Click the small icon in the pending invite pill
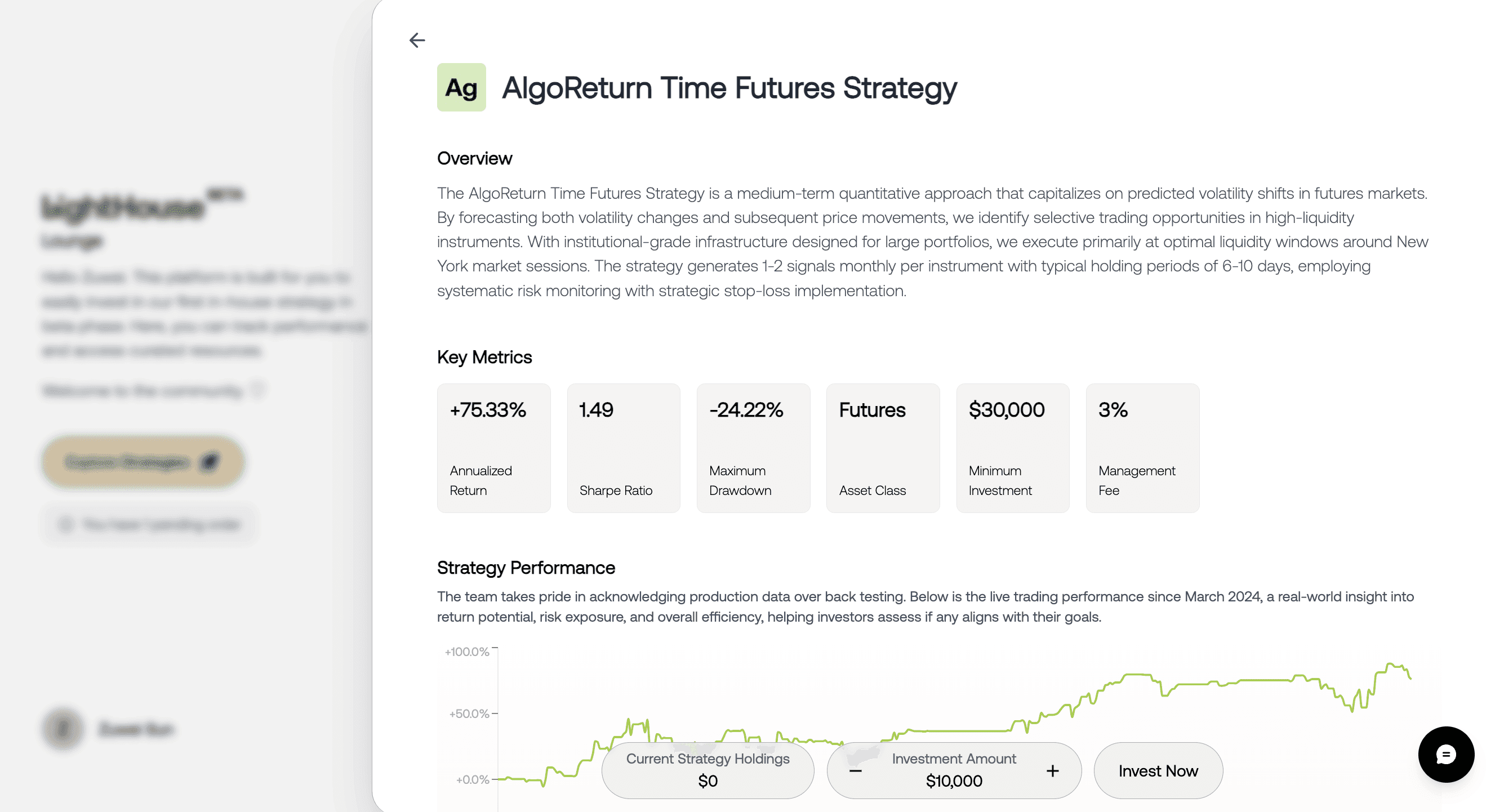Screen dimensions: 1504x812 pos(66,524)
